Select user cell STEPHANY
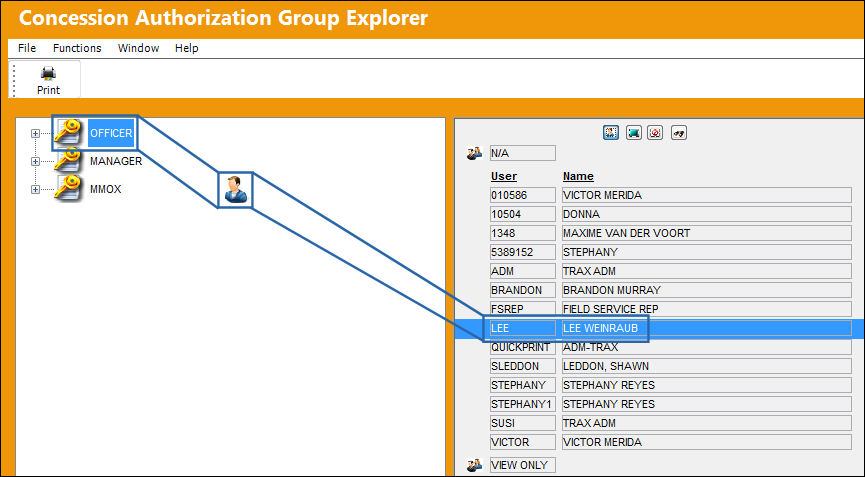This screenshot has height=477, width=865. (522, 385)
